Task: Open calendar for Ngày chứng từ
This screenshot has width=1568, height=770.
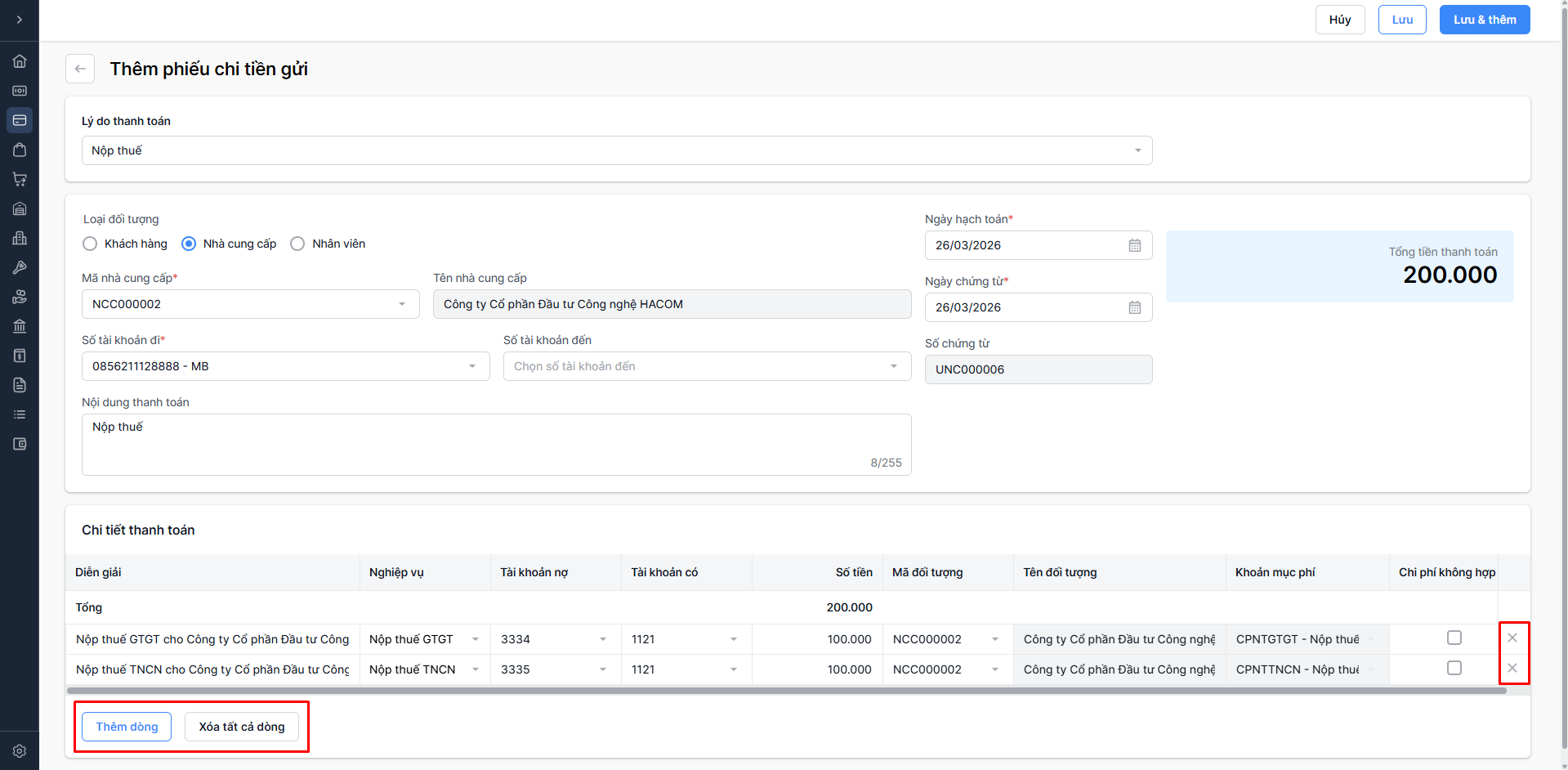Action: pyautogui.click(x=1134, y=307)
